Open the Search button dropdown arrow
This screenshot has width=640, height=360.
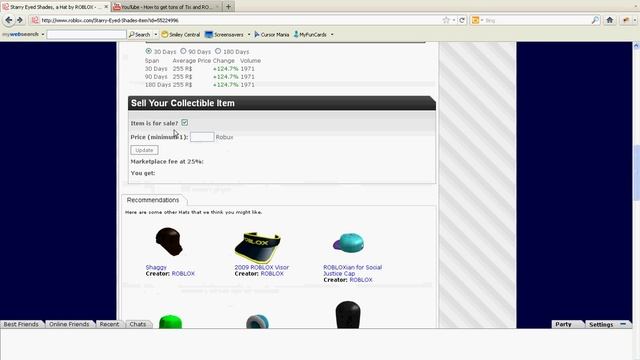click(x=156, y=35)
